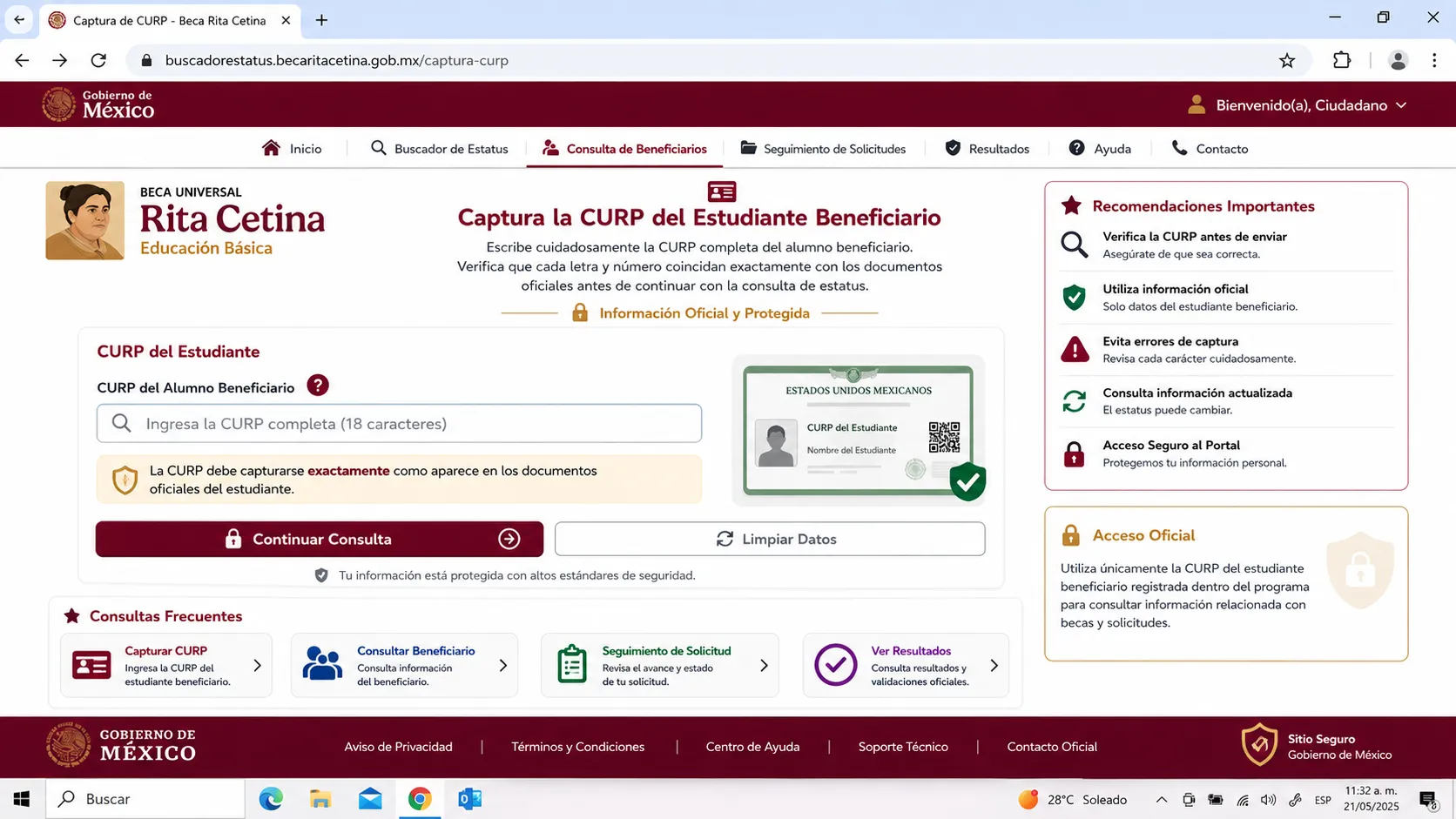Open the Buscador de Estatus menu item

point(439,149)
